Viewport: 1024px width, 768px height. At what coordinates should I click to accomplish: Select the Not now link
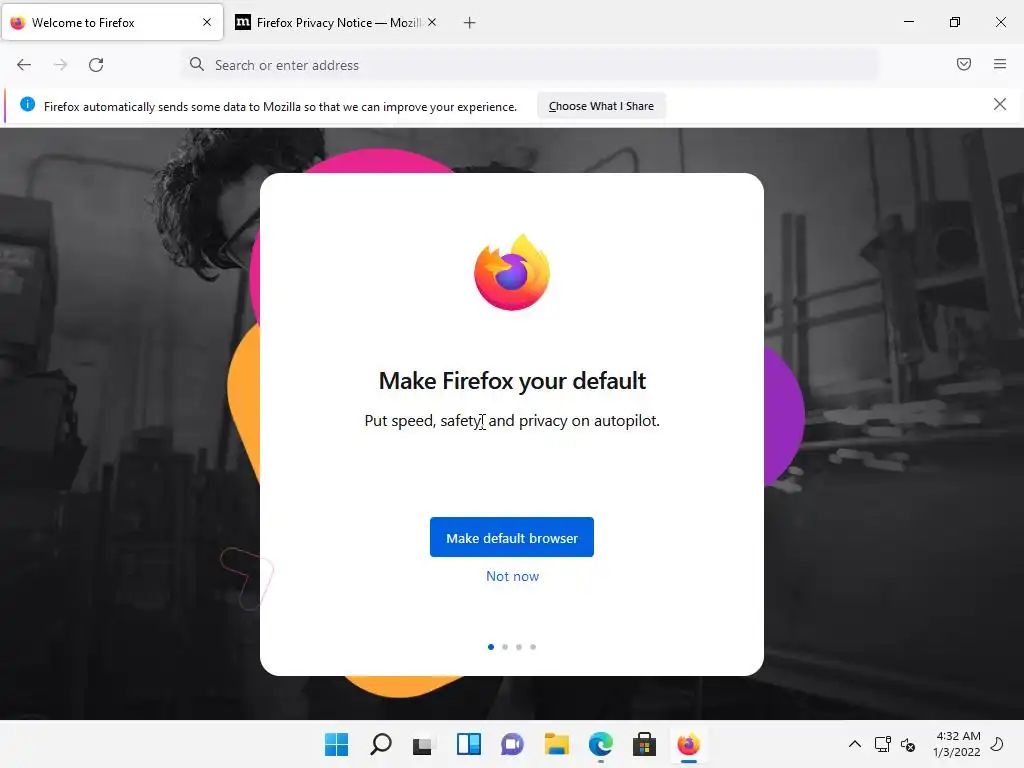(x=512, y=576)
